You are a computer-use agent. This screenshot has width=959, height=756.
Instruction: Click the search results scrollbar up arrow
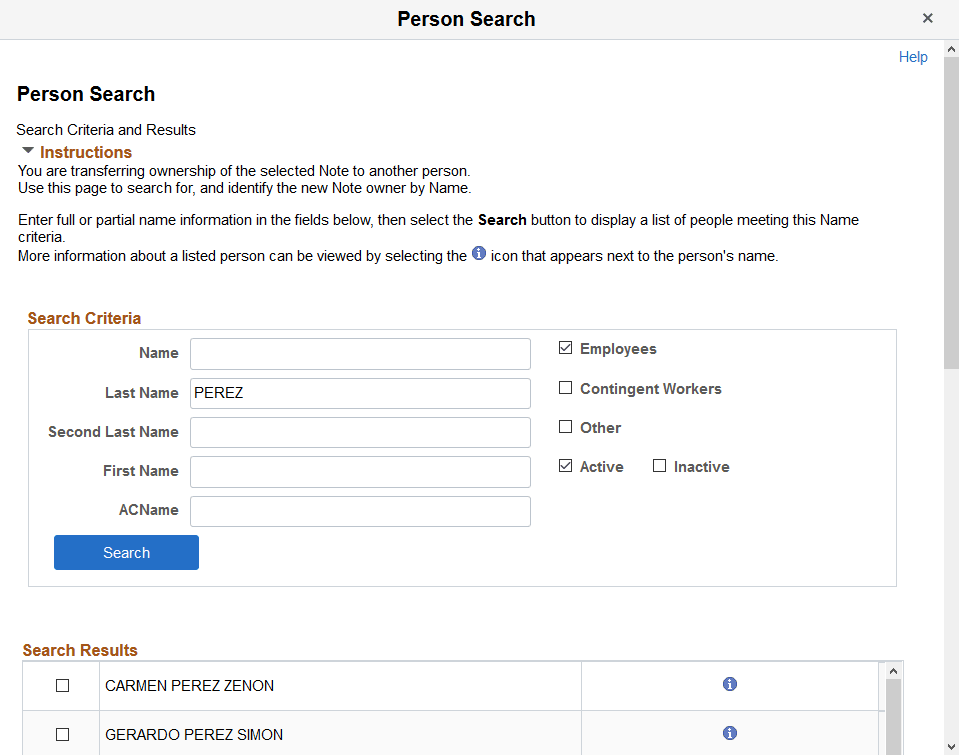click(894, 670)
